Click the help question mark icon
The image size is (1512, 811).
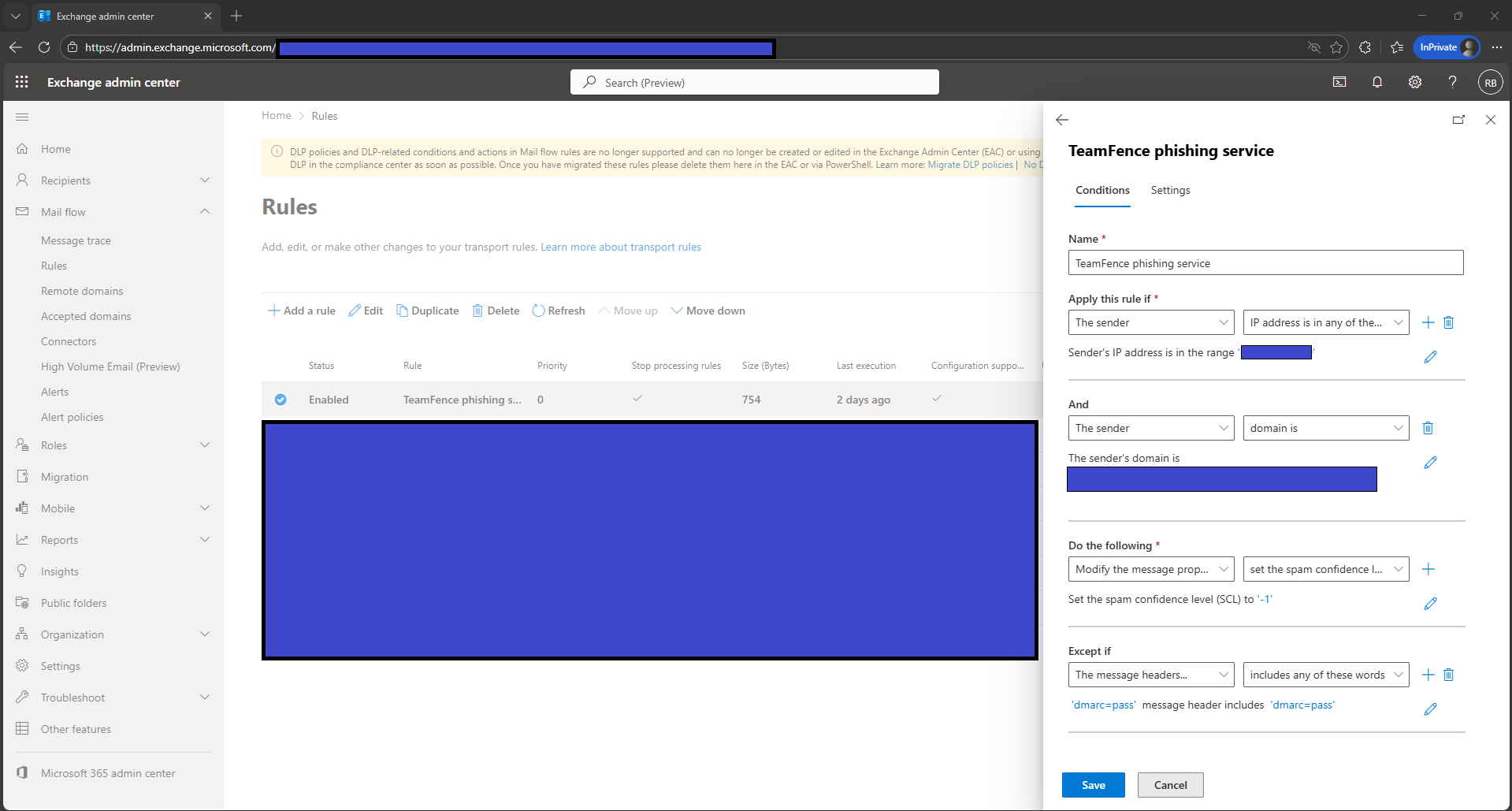1451,82
